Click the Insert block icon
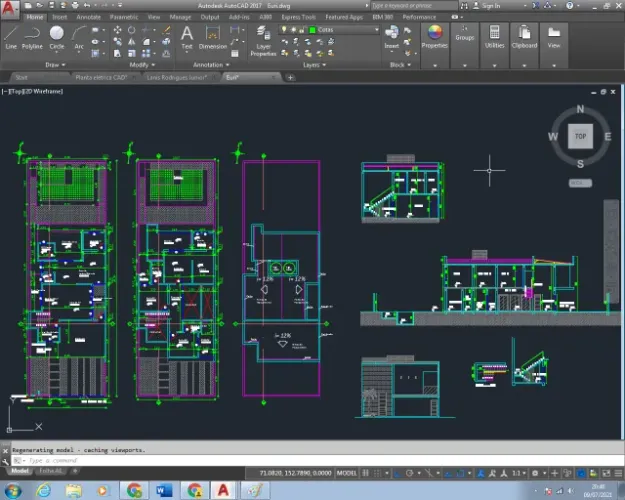 coord(391,37)
